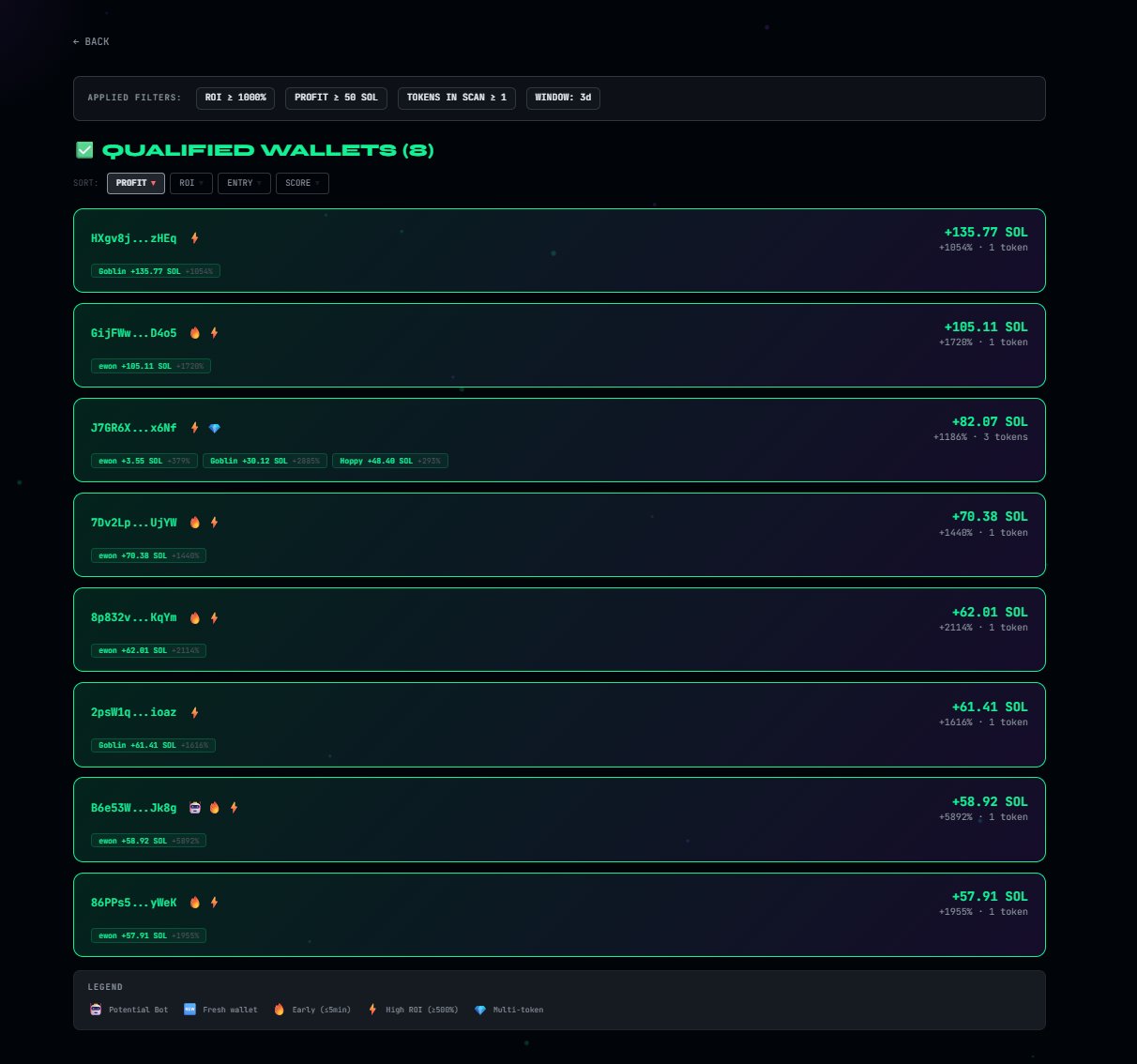This screenshot has width=1137, height=1064.
Task: Click the fire icon on GijFWw...D4o5
Action: (x=195, y=333)
